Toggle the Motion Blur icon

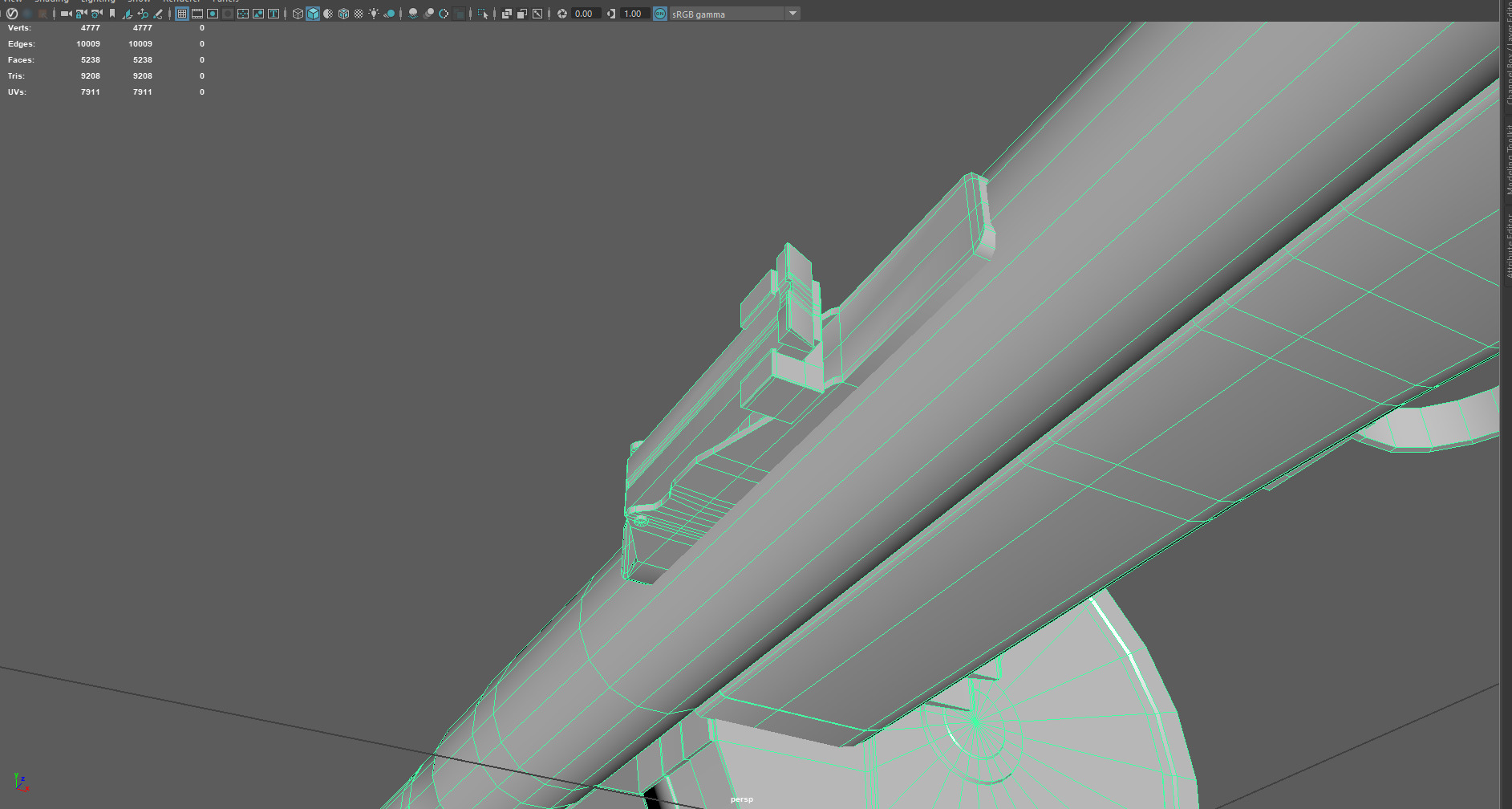pos(428,14)
